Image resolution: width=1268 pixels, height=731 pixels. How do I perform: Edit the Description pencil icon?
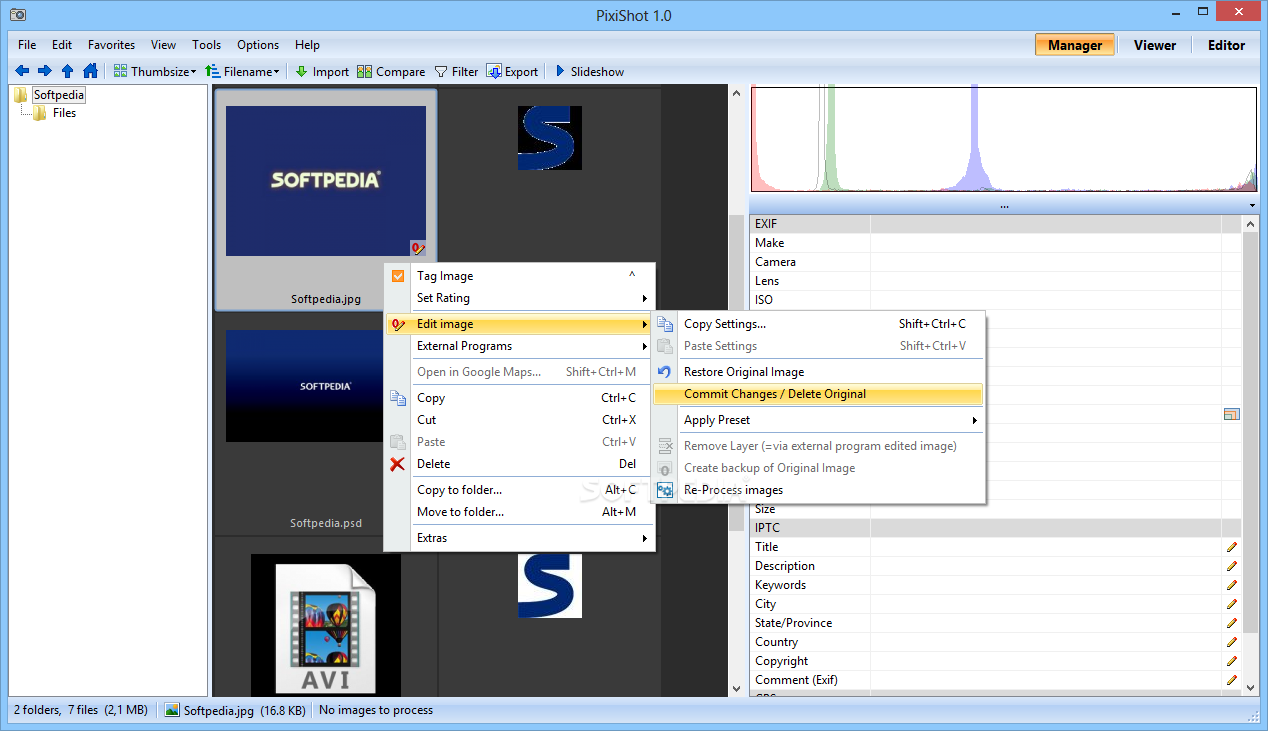click(x=1231, y=566)
